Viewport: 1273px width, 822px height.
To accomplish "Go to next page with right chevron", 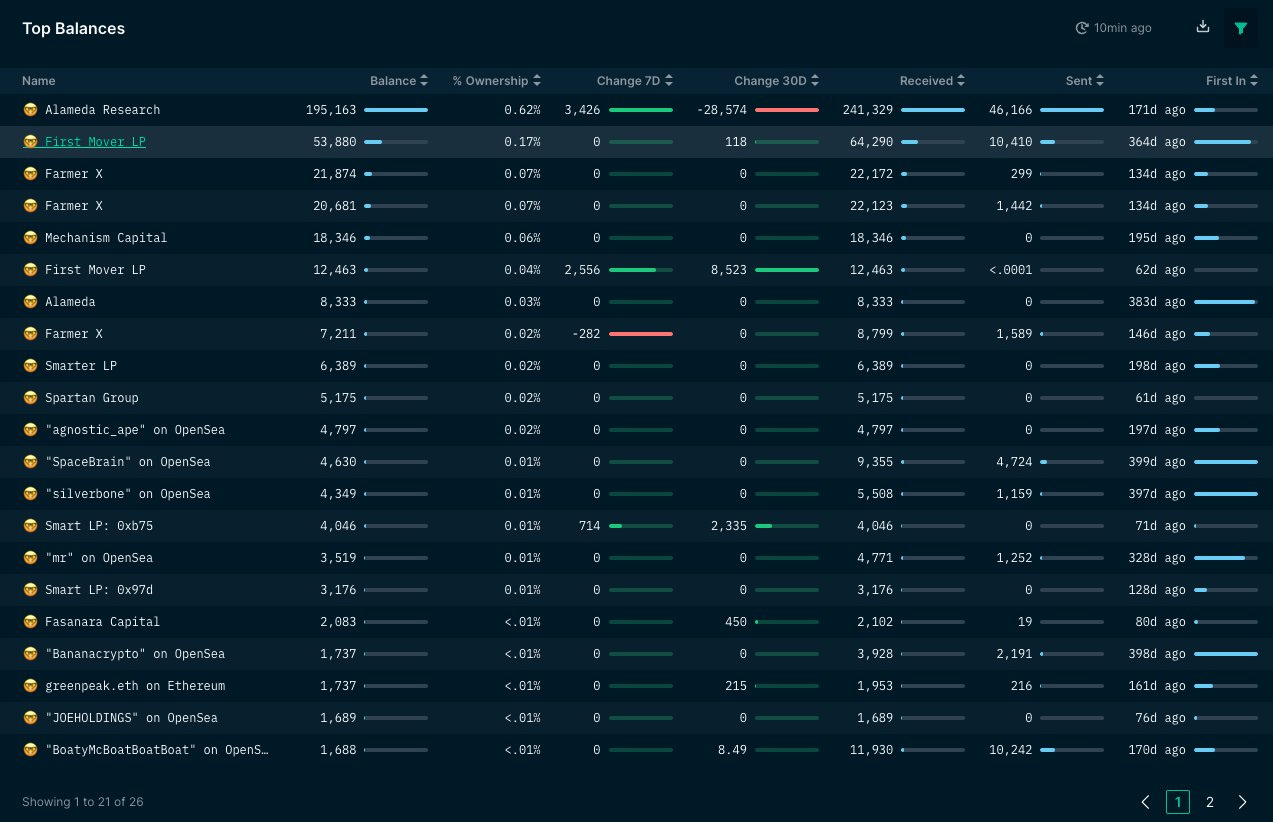I will (x=1243, y=802).
